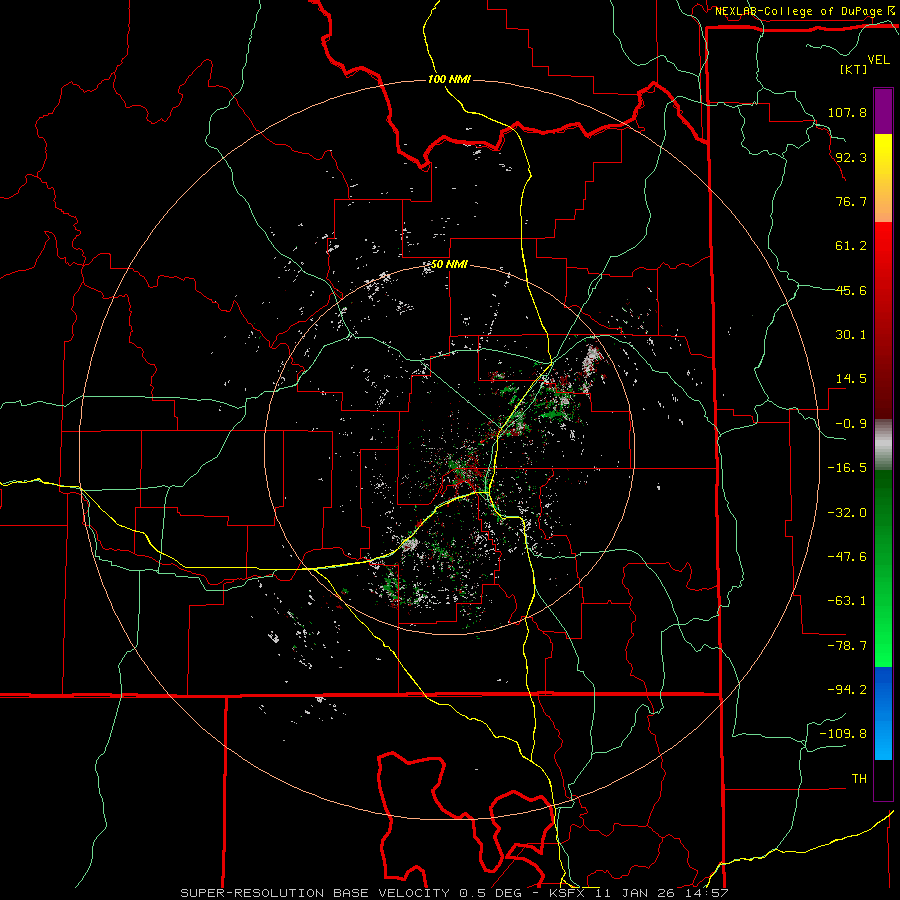
Task: Click the 61.2 legend value
Action: pyautogui.click(x=851, y=246)
